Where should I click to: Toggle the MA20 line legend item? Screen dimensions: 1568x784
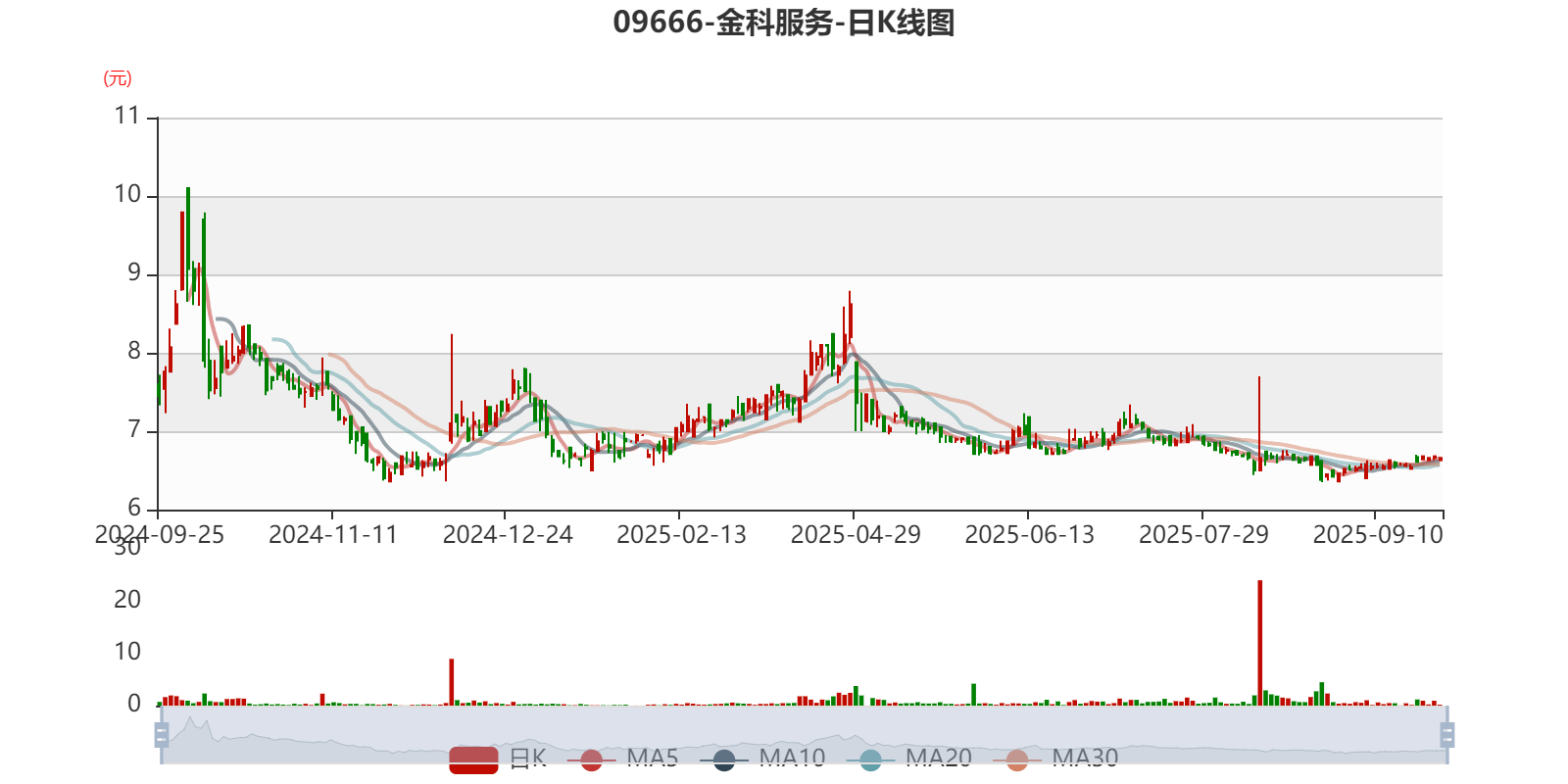pyautogui.click(x=909, y=759)
